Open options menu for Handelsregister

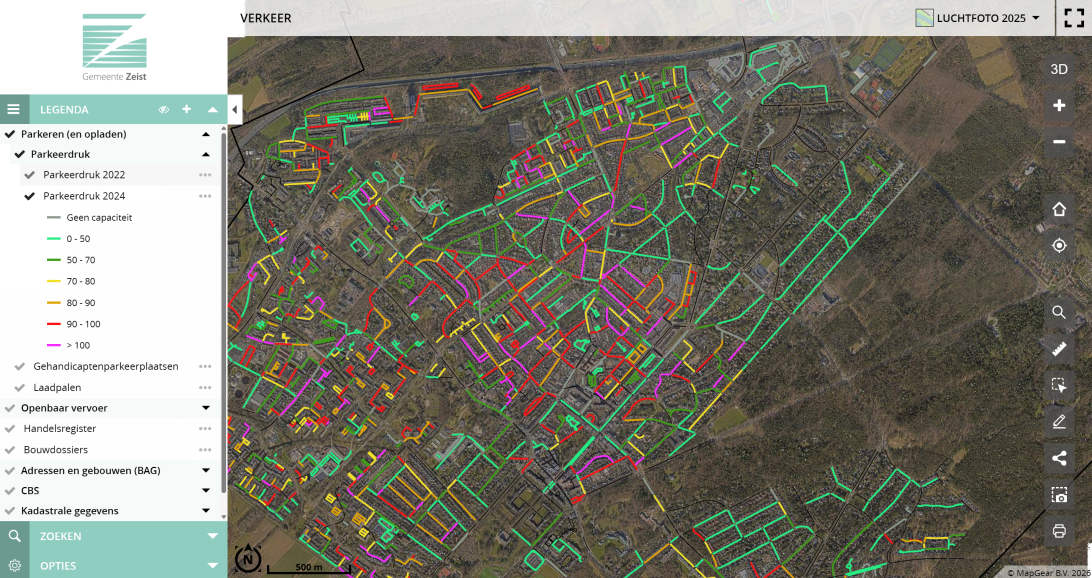pyautogui.click(x=205, y=429)
